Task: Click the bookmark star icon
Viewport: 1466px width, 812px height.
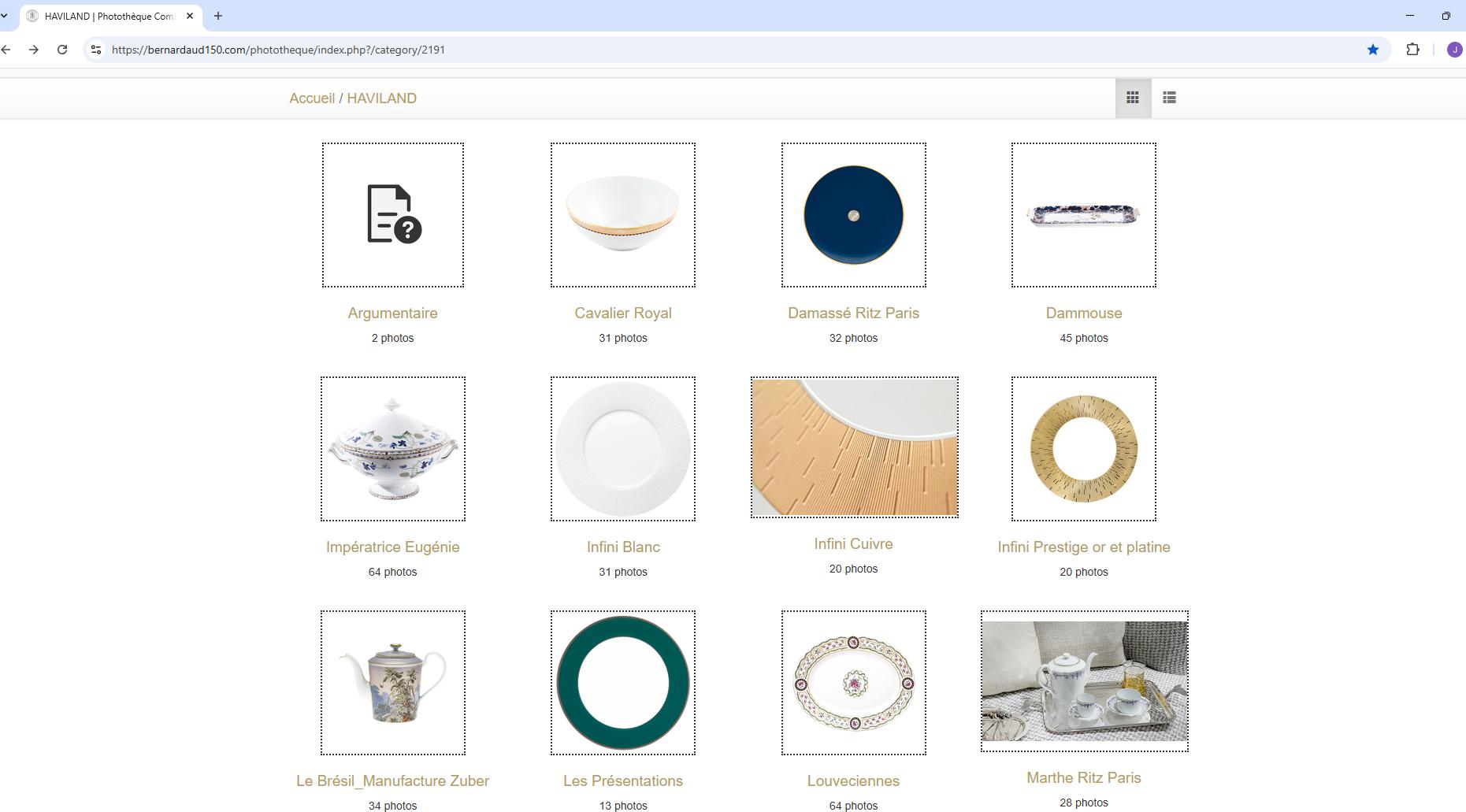Action: pos(1373,50)
